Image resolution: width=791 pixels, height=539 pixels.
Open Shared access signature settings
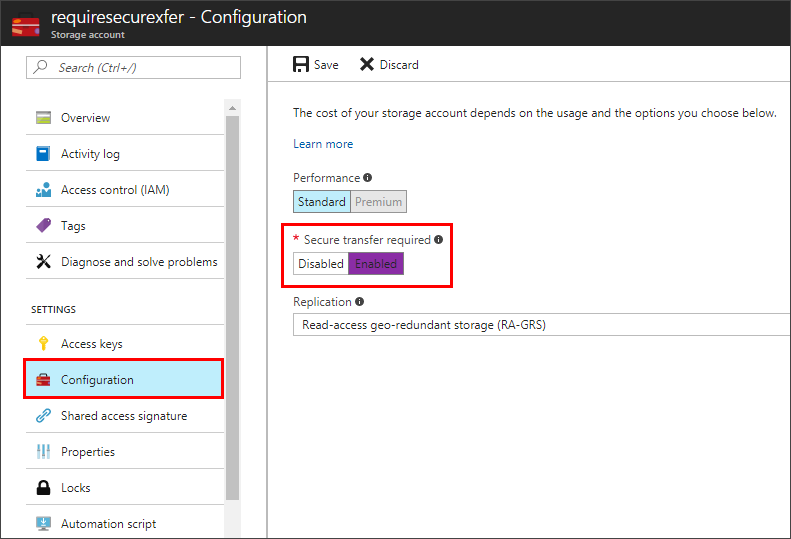[124, 416]
